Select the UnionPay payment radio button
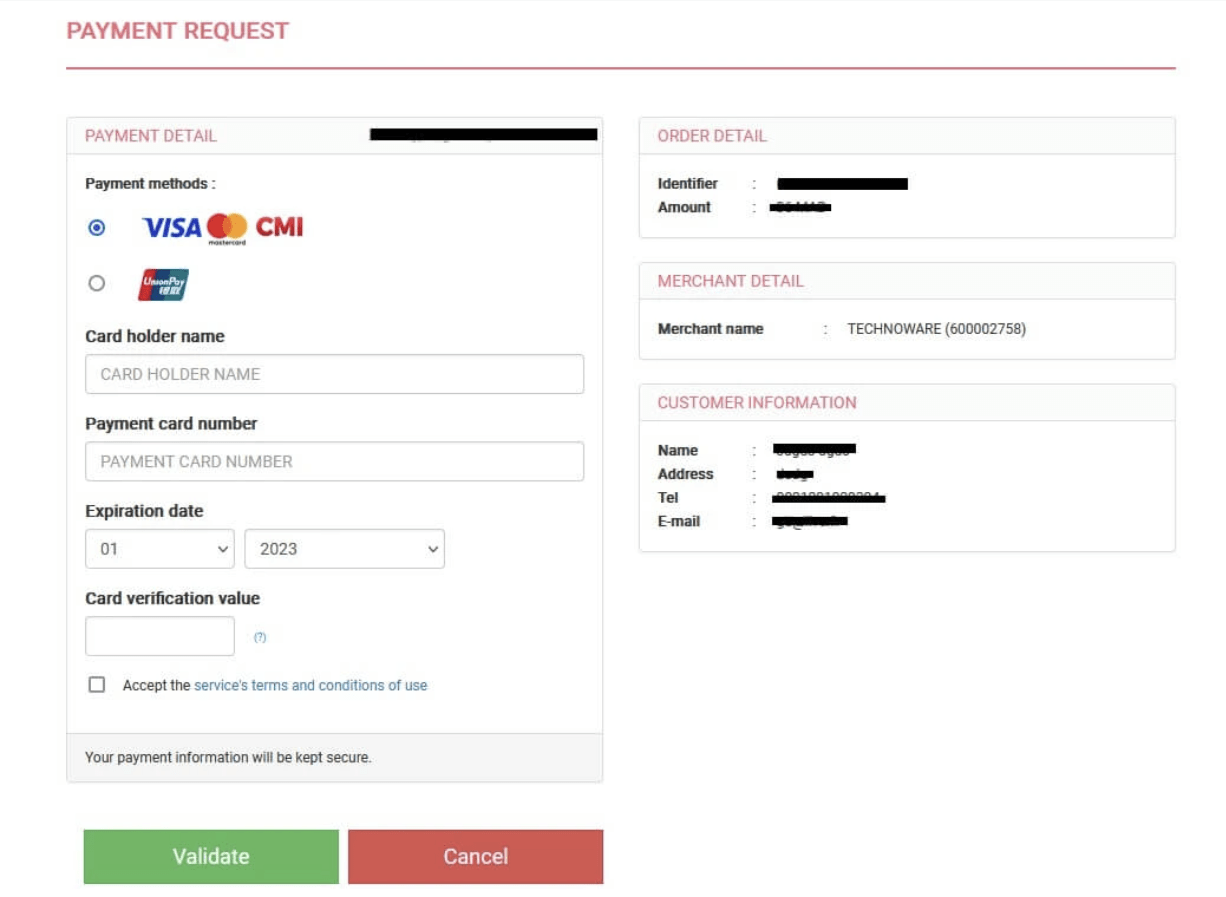 pos(97,283)
